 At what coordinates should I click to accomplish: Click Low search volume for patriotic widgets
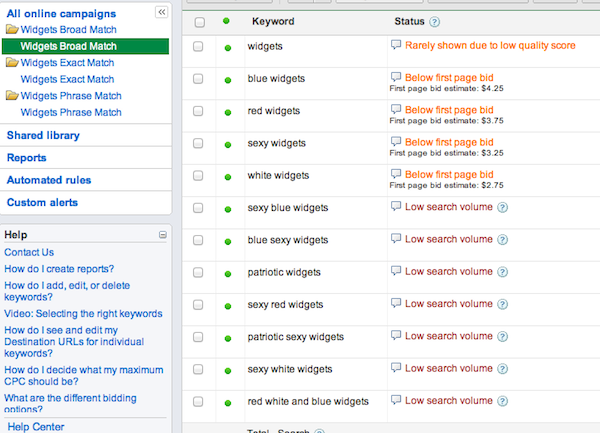tap(449, 271)
